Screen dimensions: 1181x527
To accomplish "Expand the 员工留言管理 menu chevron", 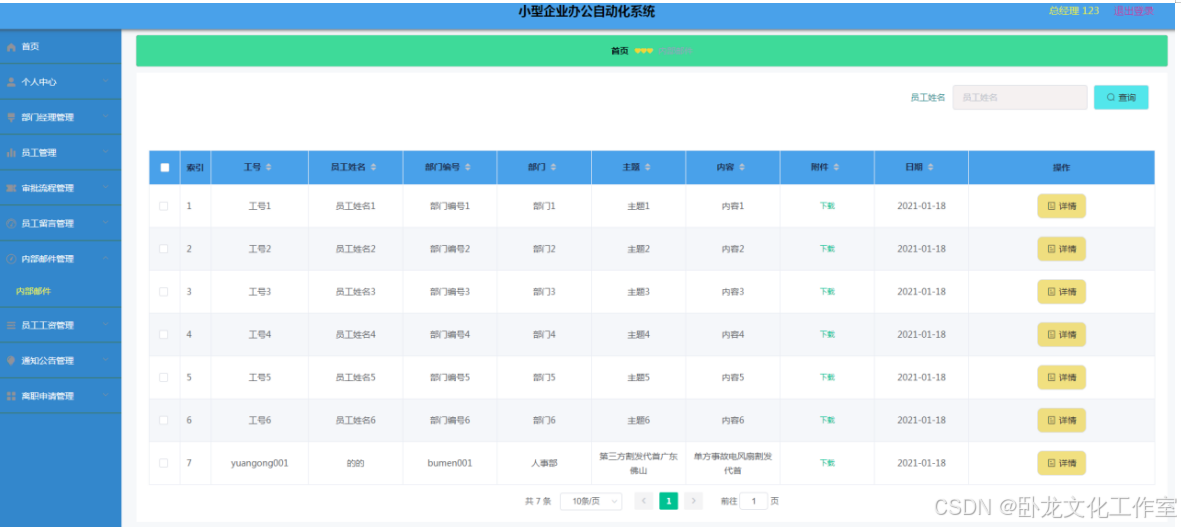I will pos(105,223).
